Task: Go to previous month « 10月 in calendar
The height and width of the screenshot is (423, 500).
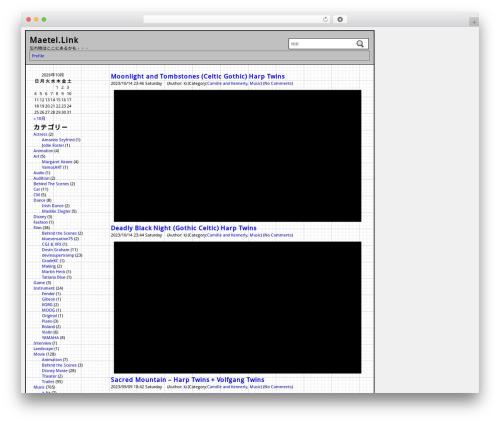Action: tap(39, 118)
